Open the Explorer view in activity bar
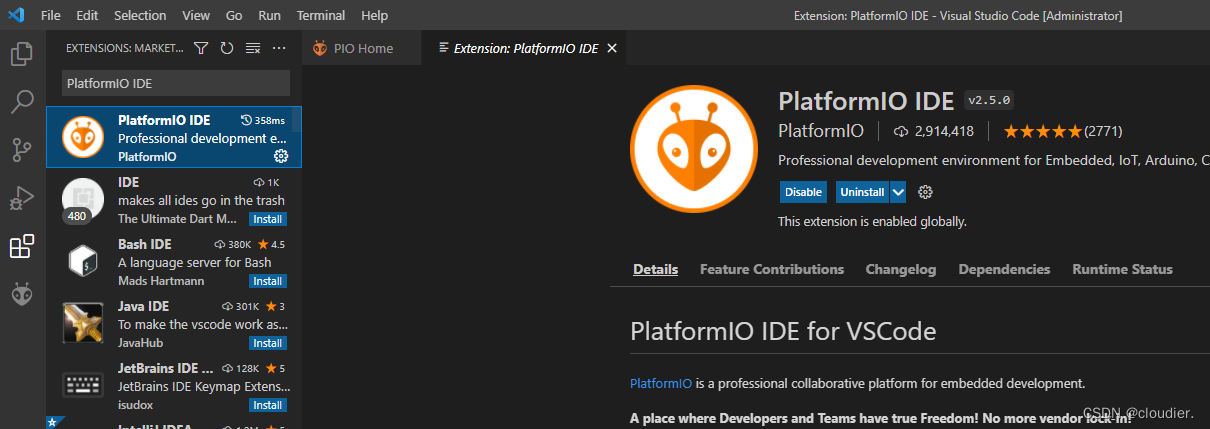The width and height of the screenshot is (1210, 429). click(22, 54)
